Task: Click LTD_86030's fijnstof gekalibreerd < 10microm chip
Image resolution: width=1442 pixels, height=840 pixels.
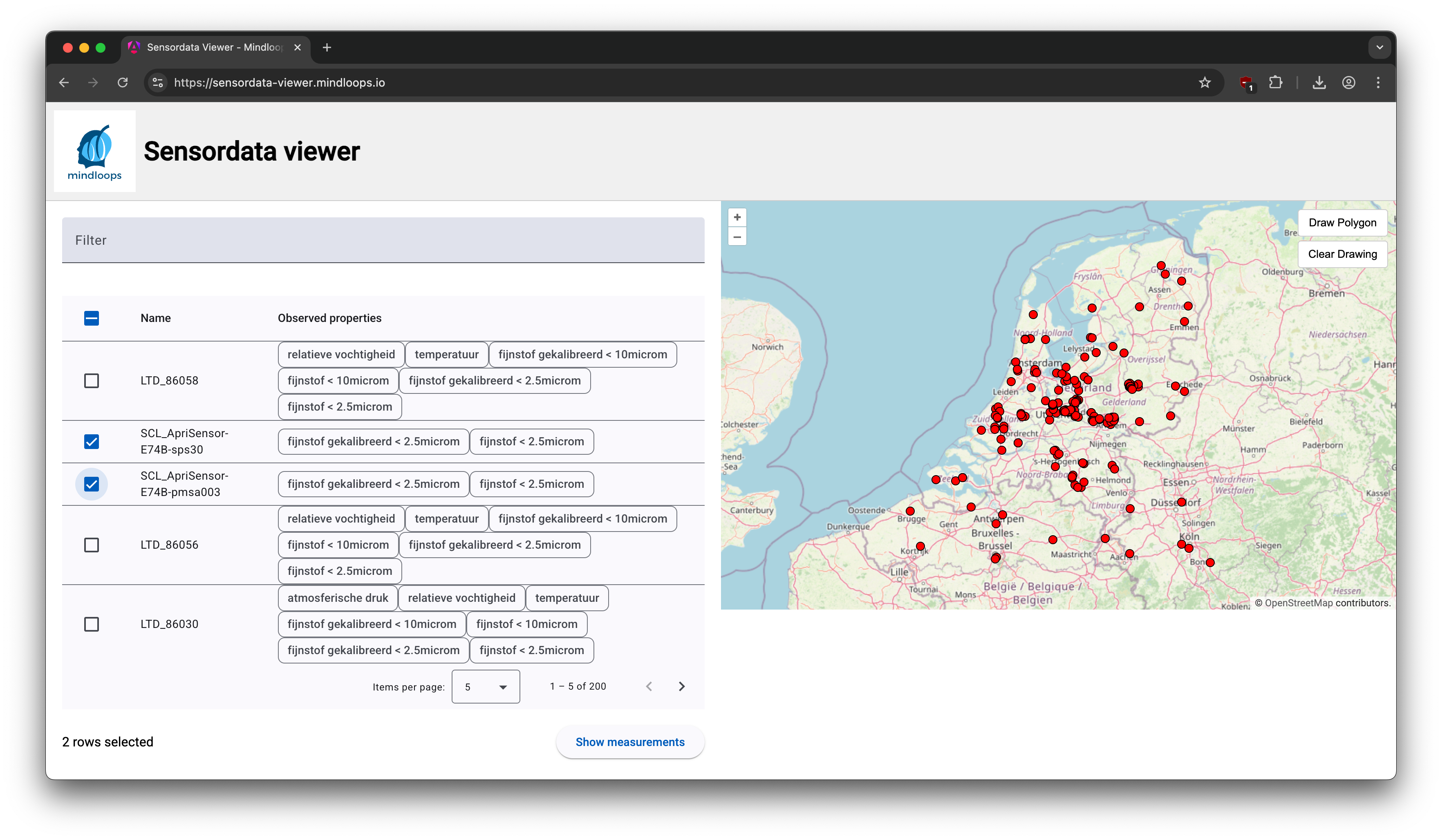Action: pos(372,624)
